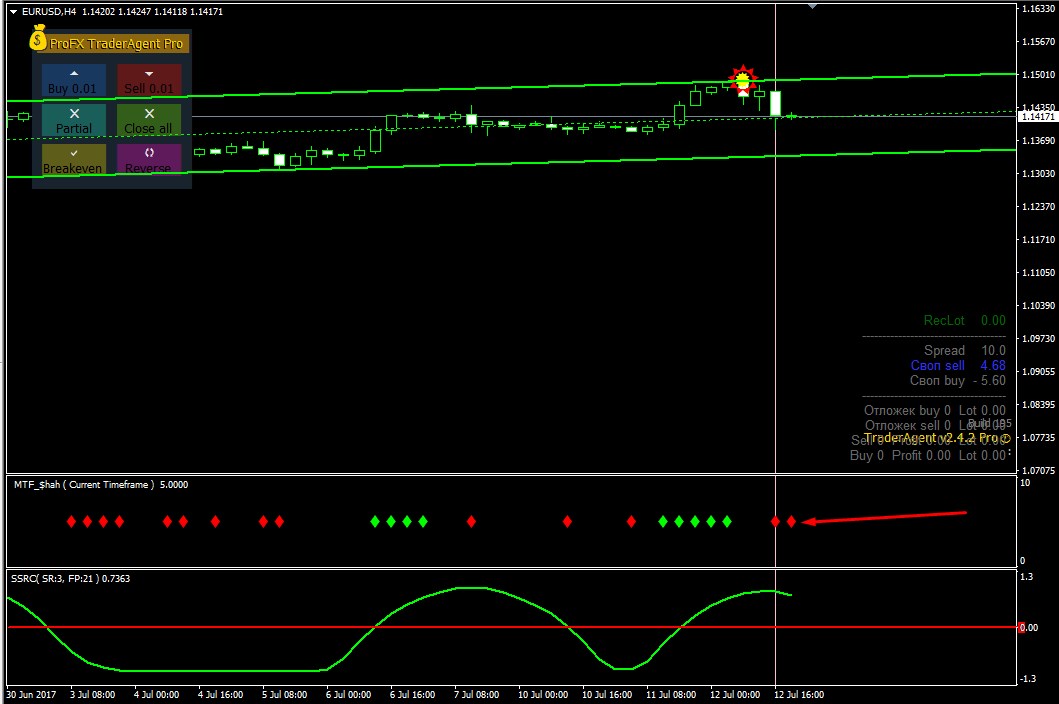This screenshot has width=1059, height=704.
Task: Click the Close all button
Action: click(149, 120)
